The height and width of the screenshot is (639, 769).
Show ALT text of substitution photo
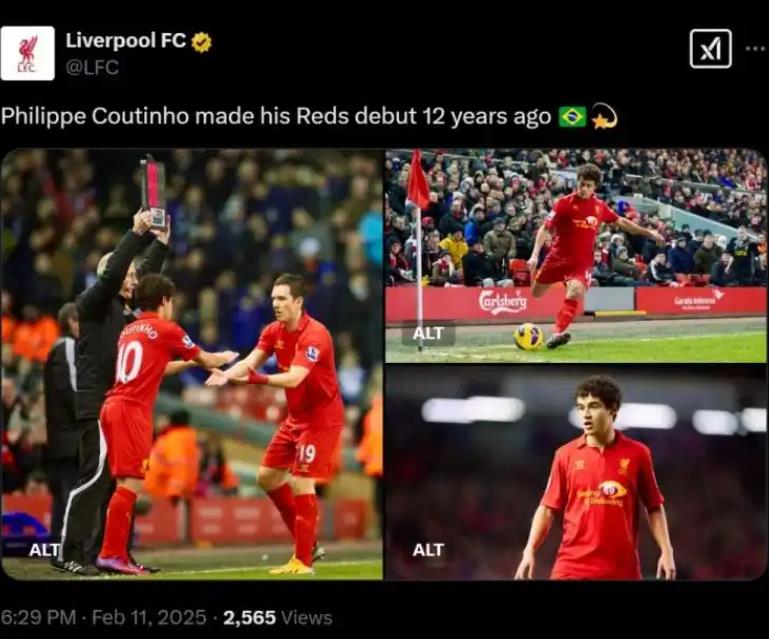coord(44,550)
